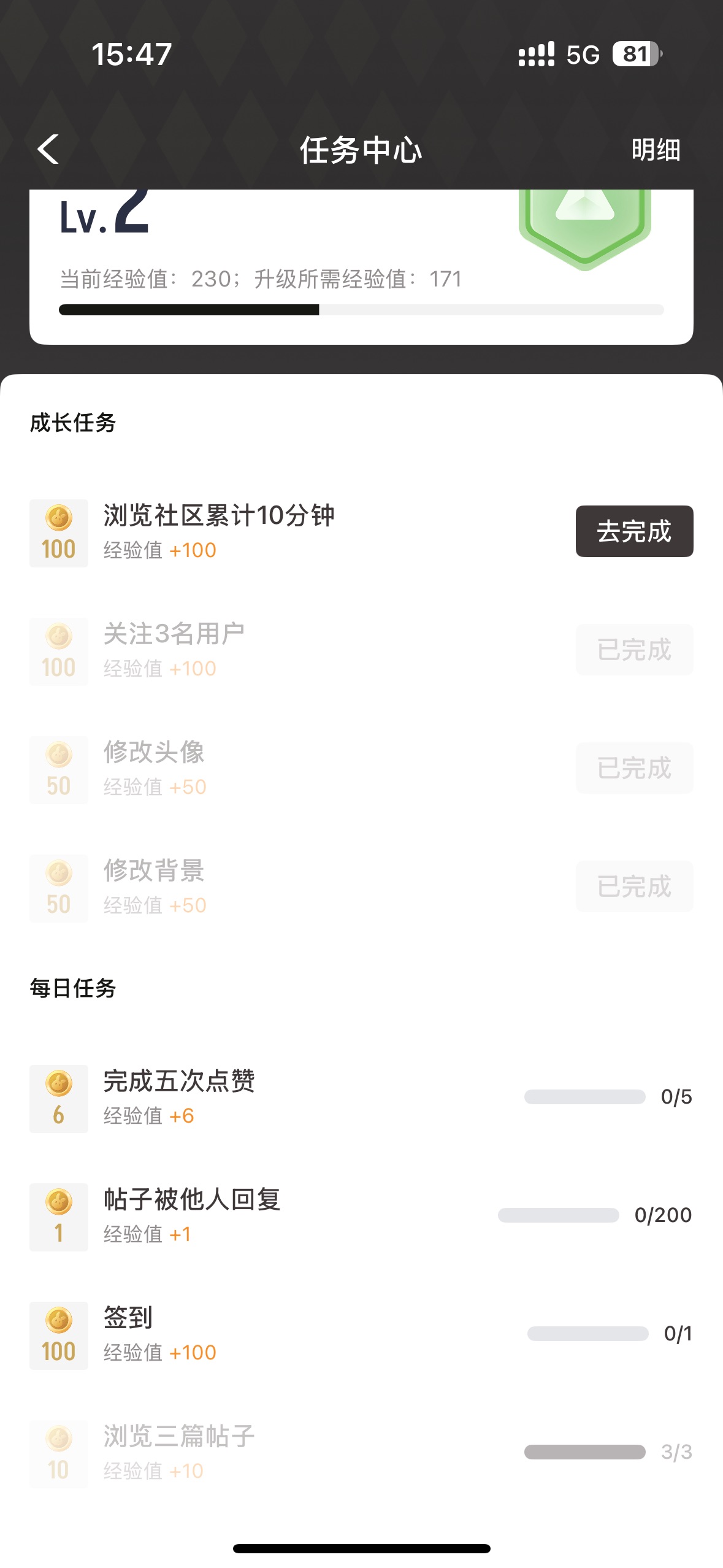Tap the 50 coin icon beside 修改头像

click(59, 770)
